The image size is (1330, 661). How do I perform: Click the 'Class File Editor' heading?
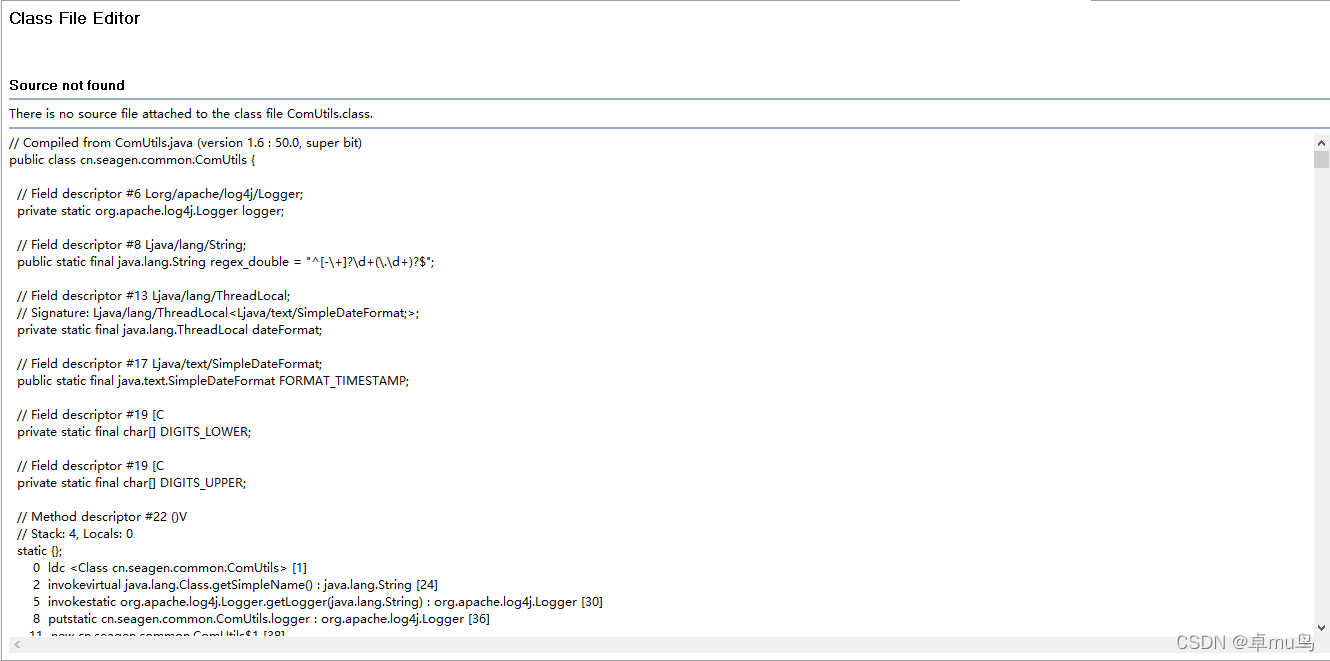pos(75,18)
